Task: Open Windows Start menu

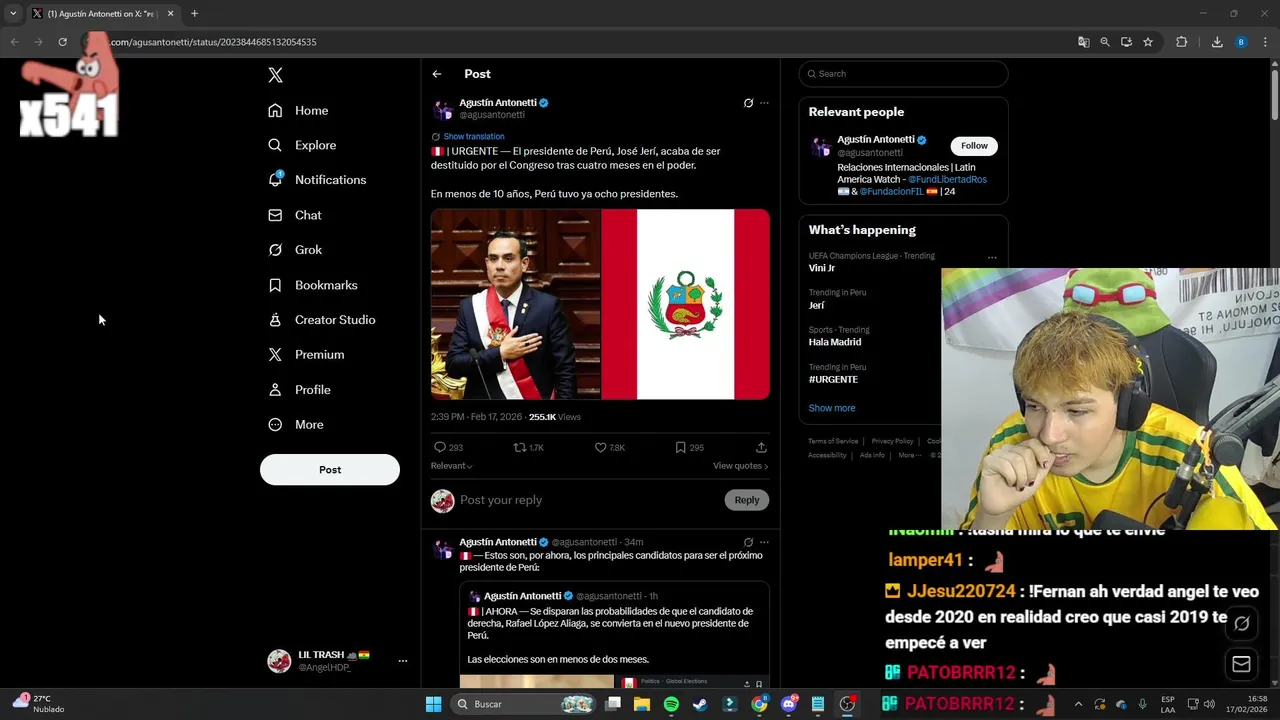Action: (433, 704)
